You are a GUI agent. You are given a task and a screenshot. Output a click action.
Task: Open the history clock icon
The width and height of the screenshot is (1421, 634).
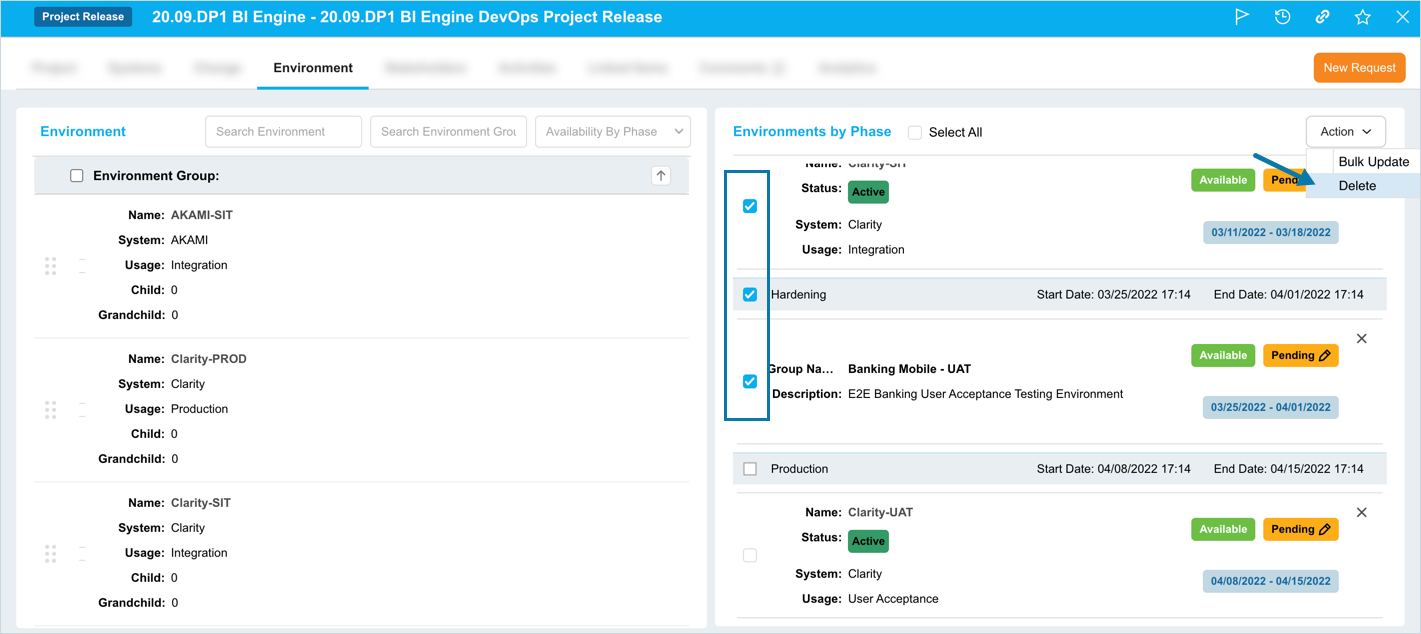pos(1282,17)
